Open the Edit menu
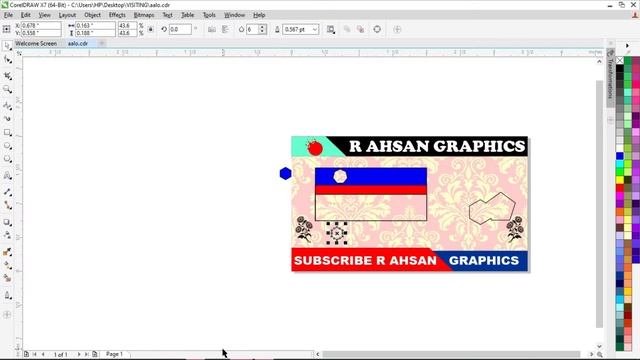The image size is (640, 360). tap(26, 15)
